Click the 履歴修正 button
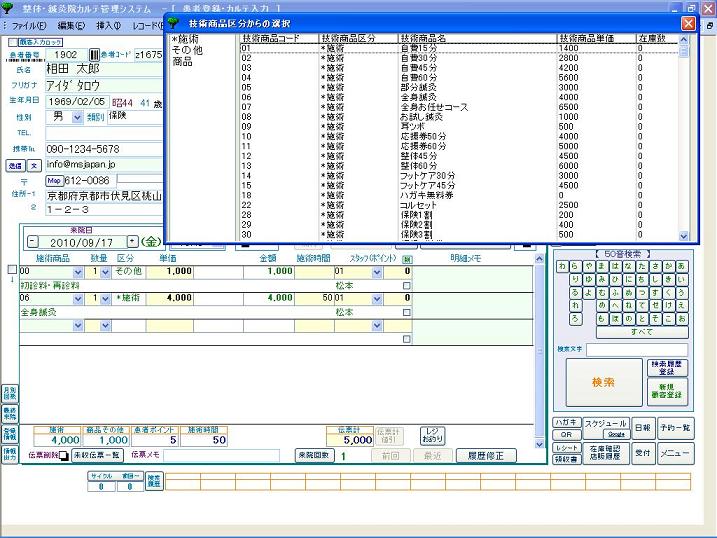 tap(486, 456)
